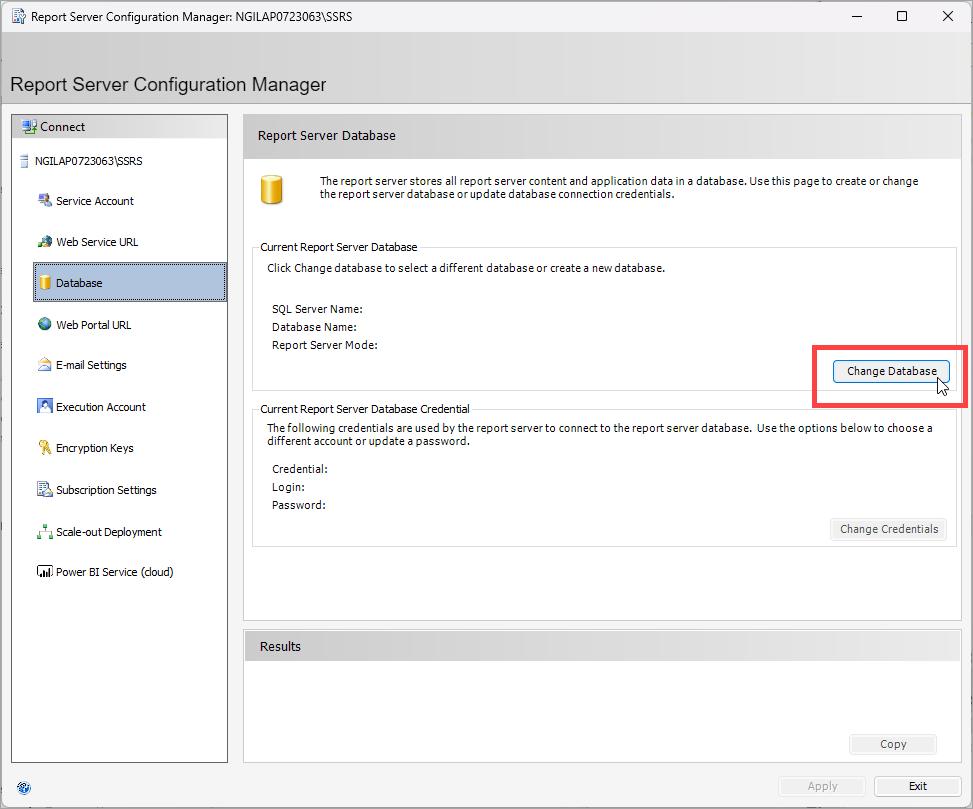Open E-mail Settings page
This screenshot has width=973, height=809.
91,365
